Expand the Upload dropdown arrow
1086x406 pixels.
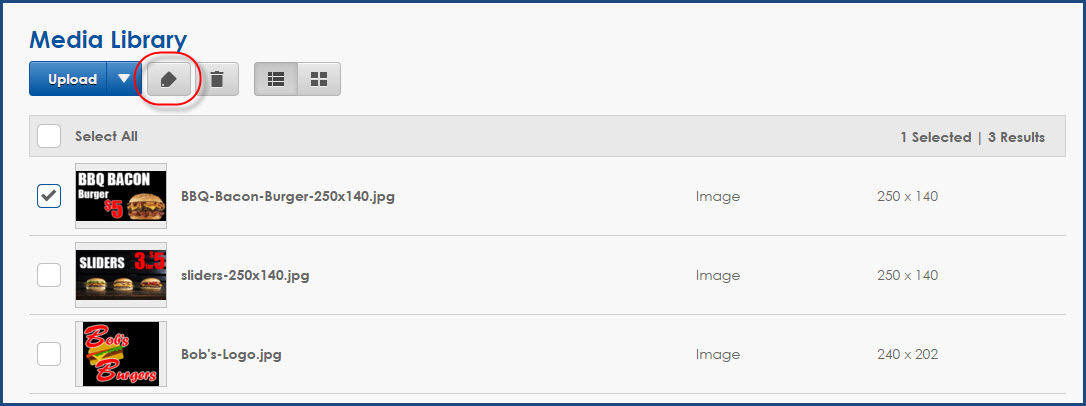[x=124, y=80]
